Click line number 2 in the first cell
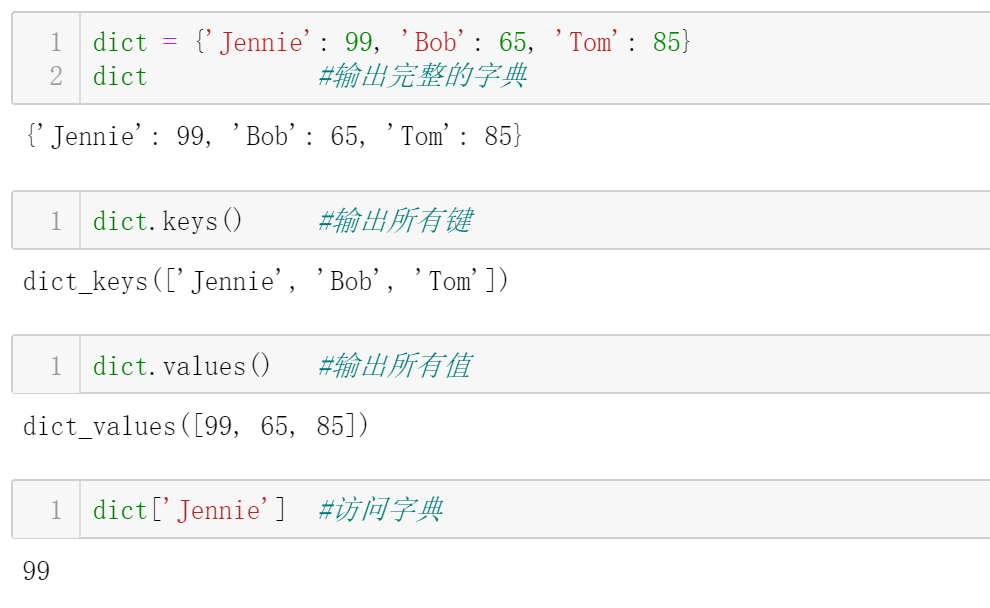 tap(56, 76)
